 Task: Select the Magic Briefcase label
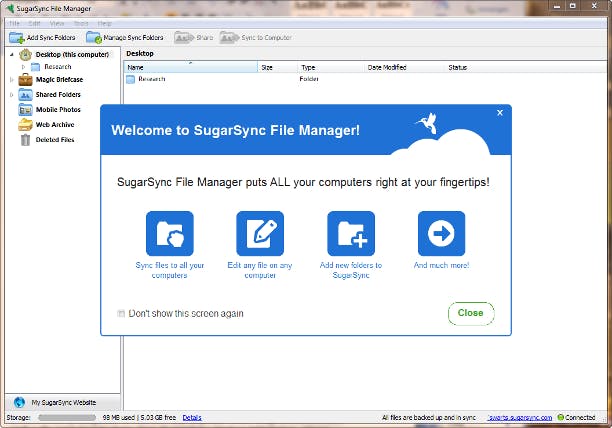(59, 80)
